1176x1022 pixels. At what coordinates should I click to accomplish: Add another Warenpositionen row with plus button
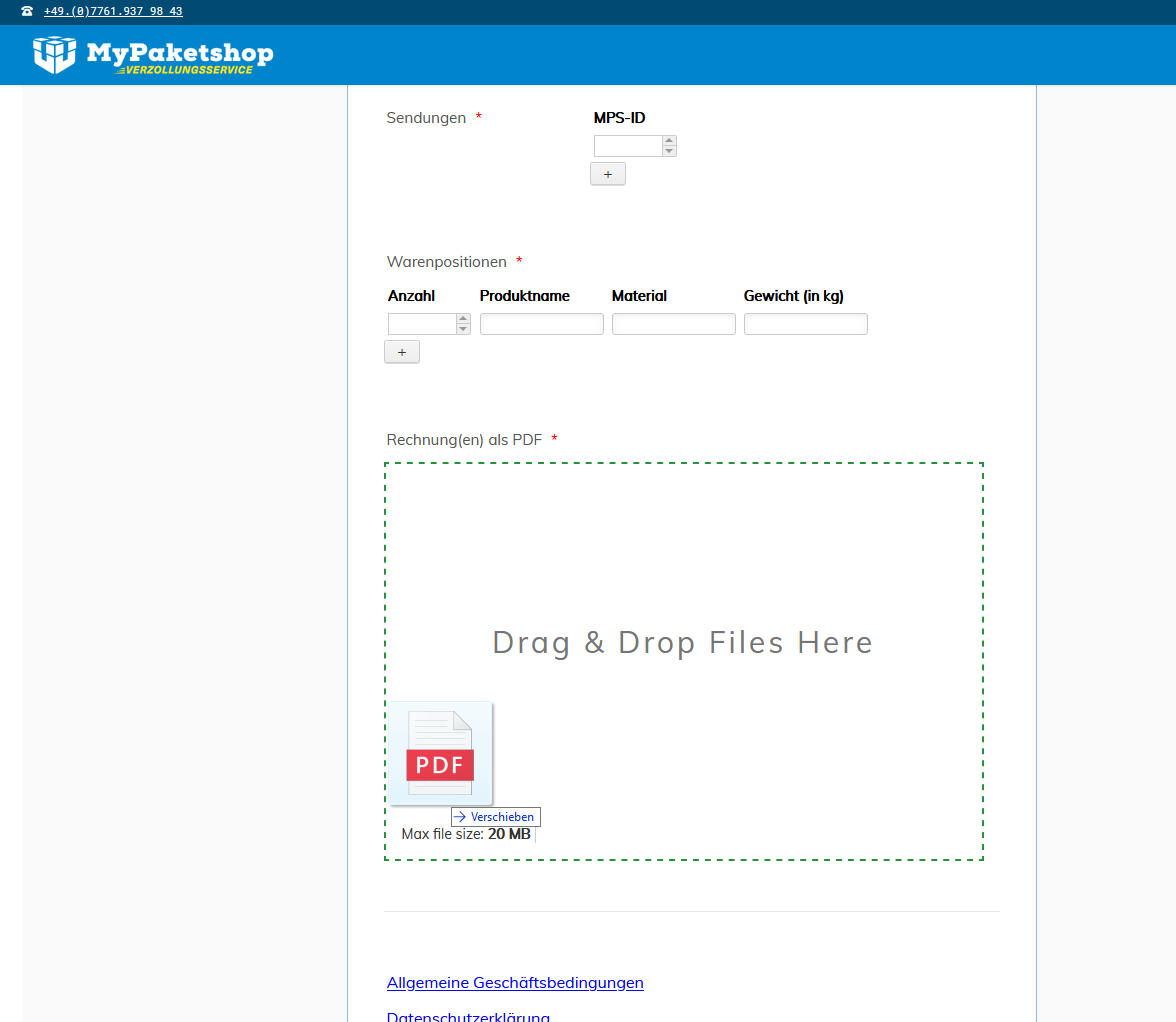click(x=401, y=352)
